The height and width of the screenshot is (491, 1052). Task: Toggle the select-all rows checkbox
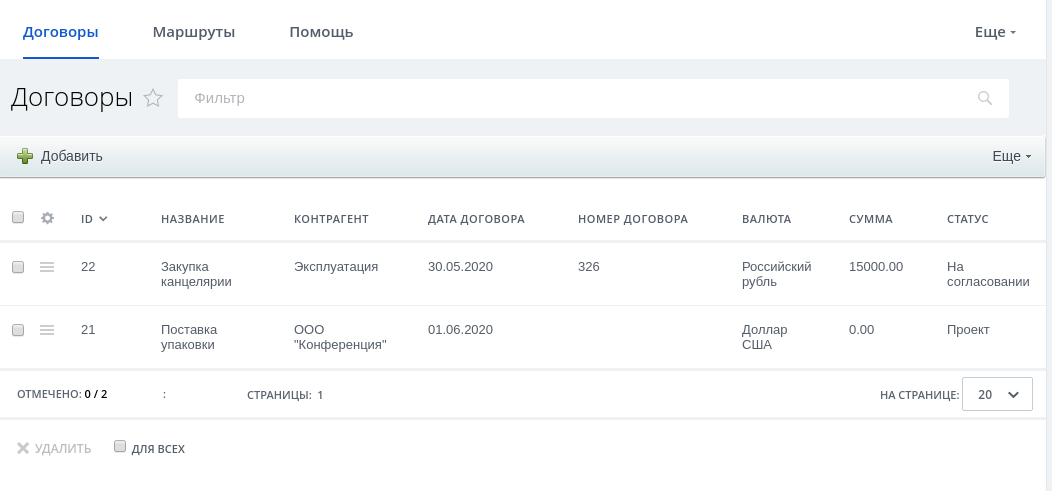tap(18, 218)
